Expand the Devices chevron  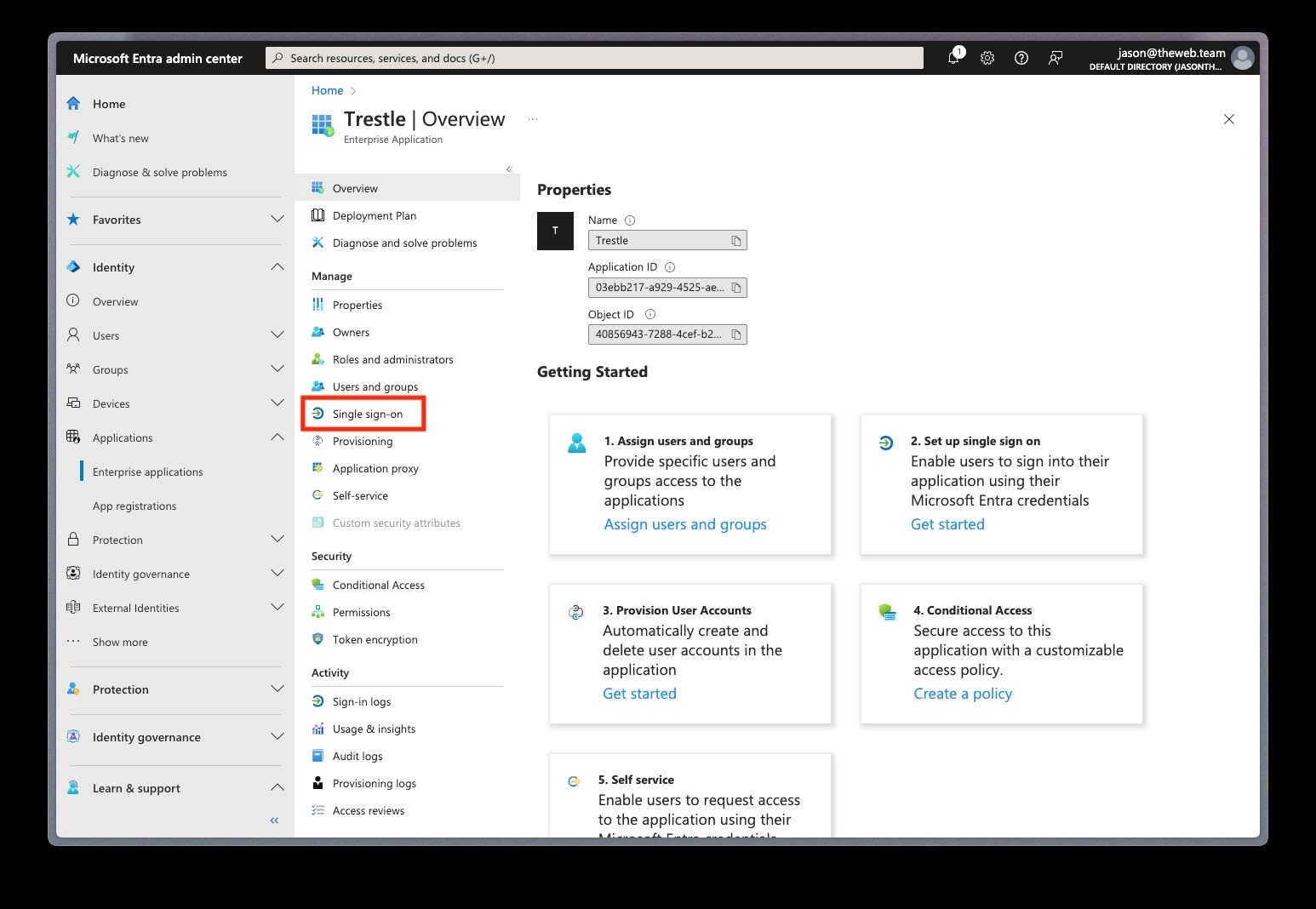pos(277,403)
